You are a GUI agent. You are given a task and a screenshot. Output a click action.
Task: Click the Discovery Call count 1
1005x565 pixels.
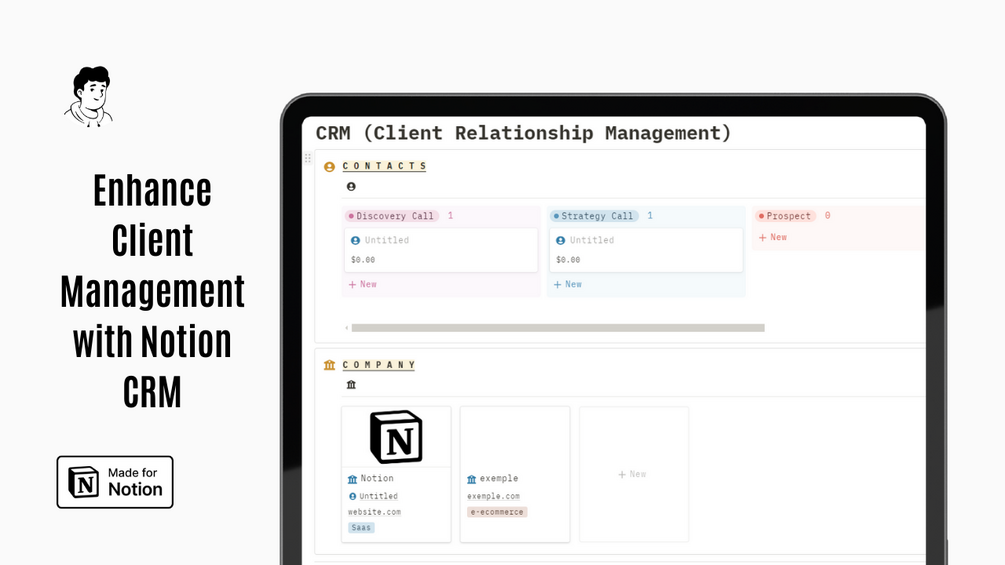[451, 216]
